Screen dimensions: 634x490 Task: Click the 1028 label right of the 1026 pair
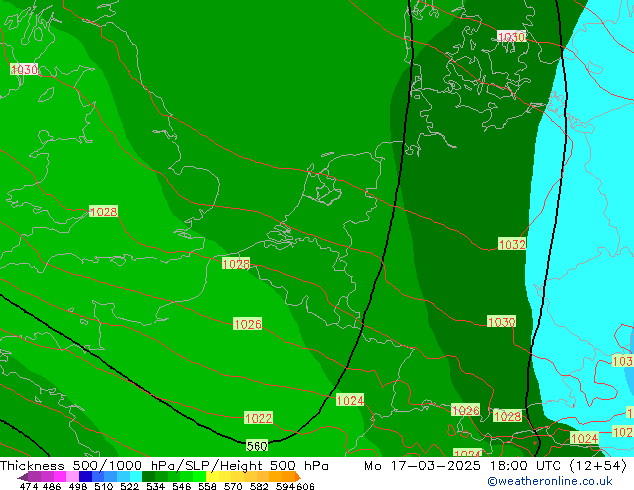(x=507, y=416)
